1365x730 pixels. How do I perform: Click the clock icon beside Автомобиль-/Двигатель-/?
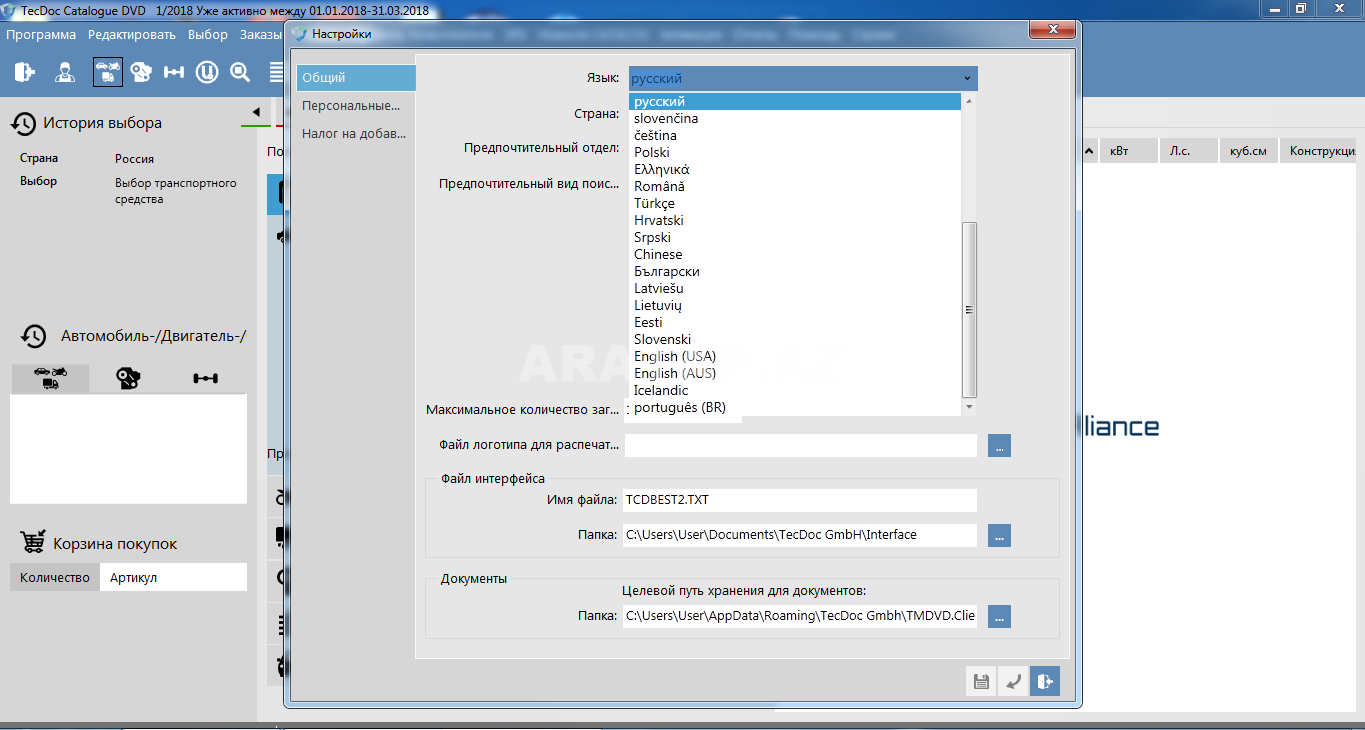[x=34, y=336]
